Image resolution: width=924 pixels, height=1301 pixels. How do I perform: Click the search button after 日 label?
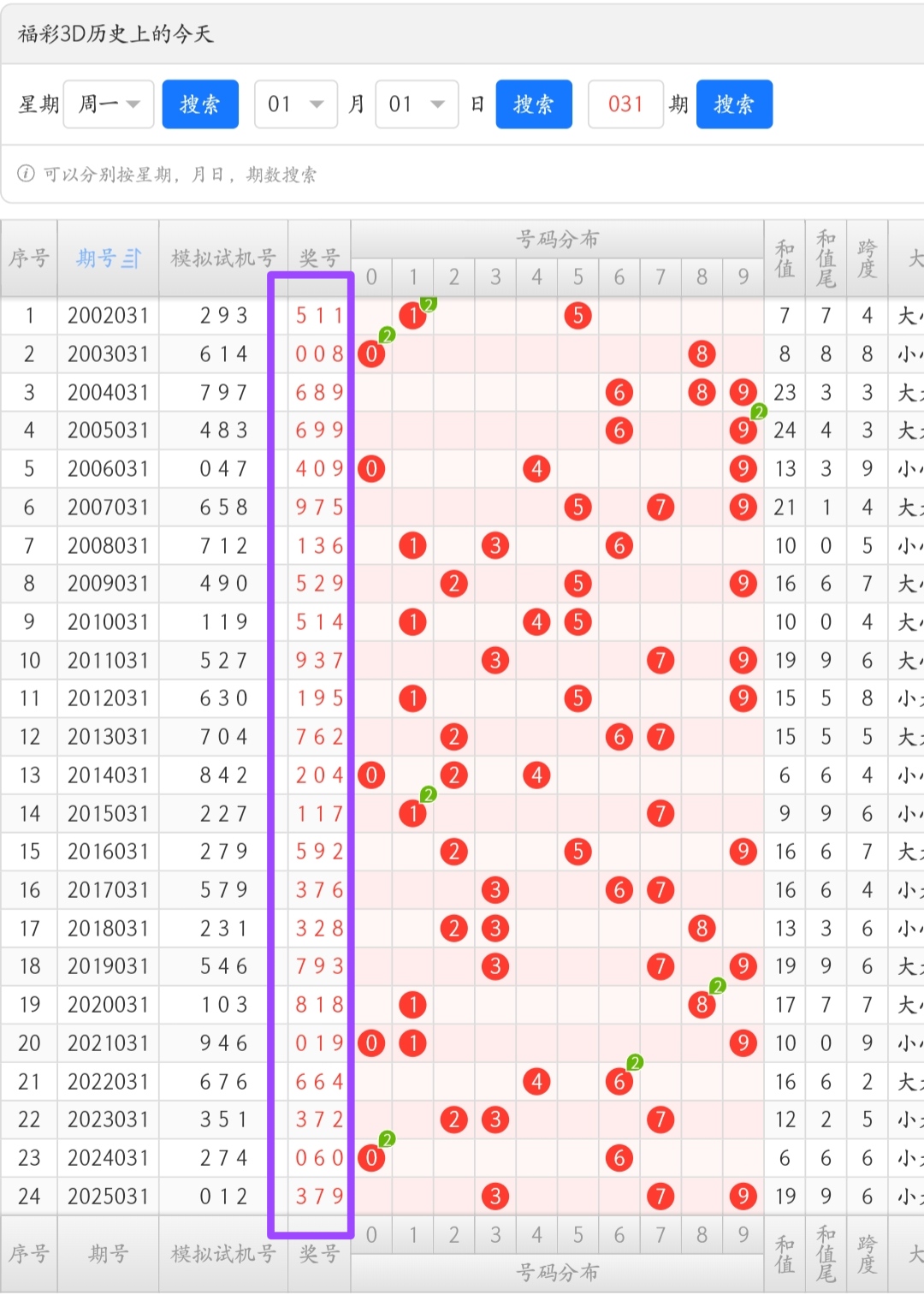pyautogui.click(x=534, y=104)
